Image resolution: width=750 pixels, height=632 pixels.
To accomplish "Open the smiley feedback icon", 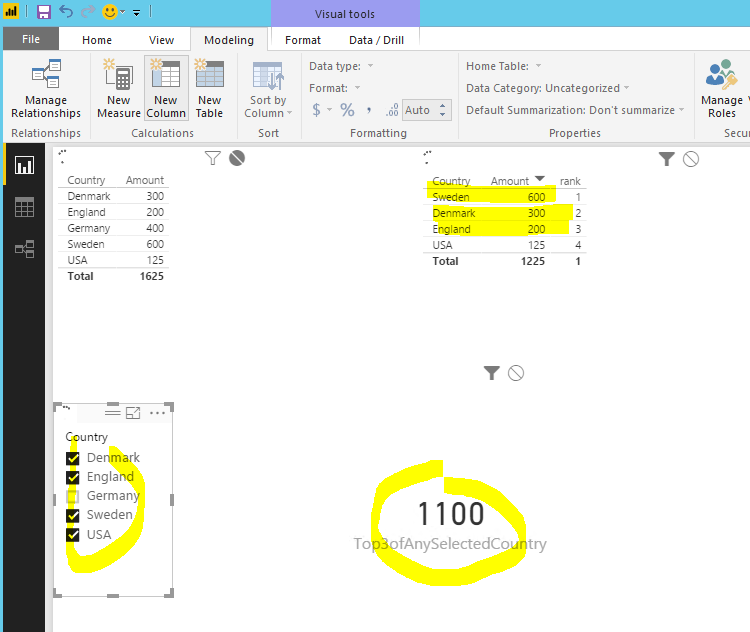I will 110,11.
